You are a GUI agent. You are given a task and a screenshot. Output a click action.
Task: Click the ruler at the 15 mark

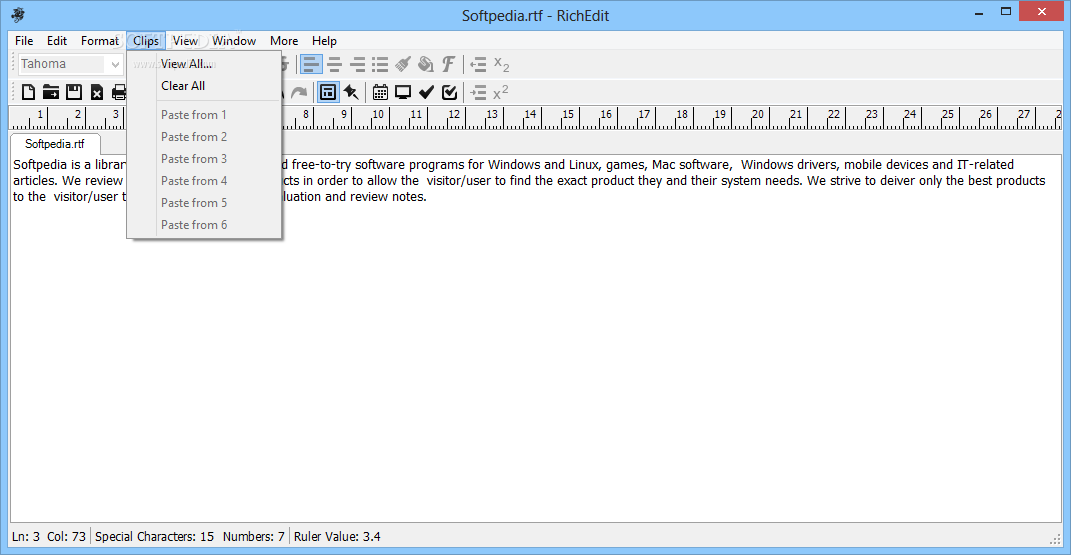tap(568, 115)
